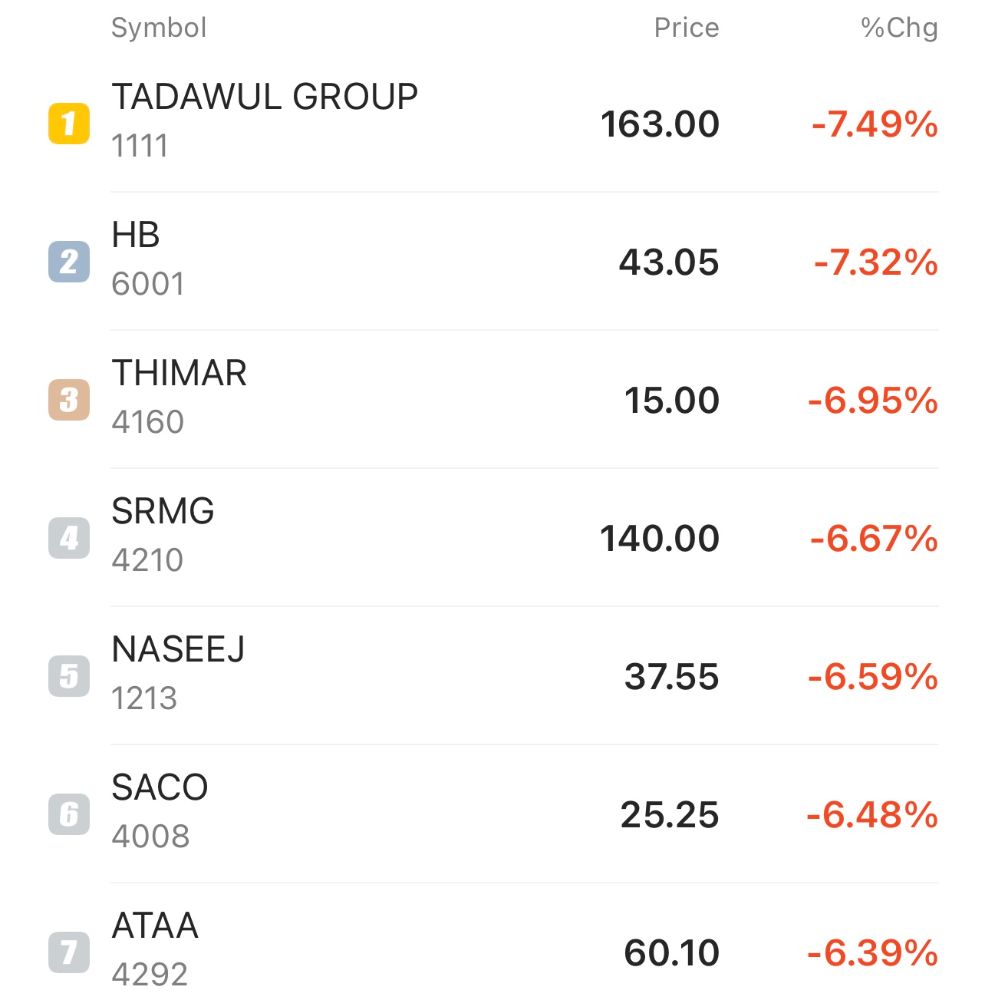
Task: View the SACO 4008 listing
Action: [x=160, y=788]
